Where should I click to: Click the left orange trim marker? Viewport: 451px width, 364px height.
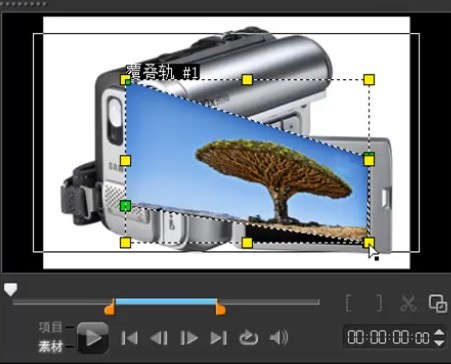(x=110, y=307)
